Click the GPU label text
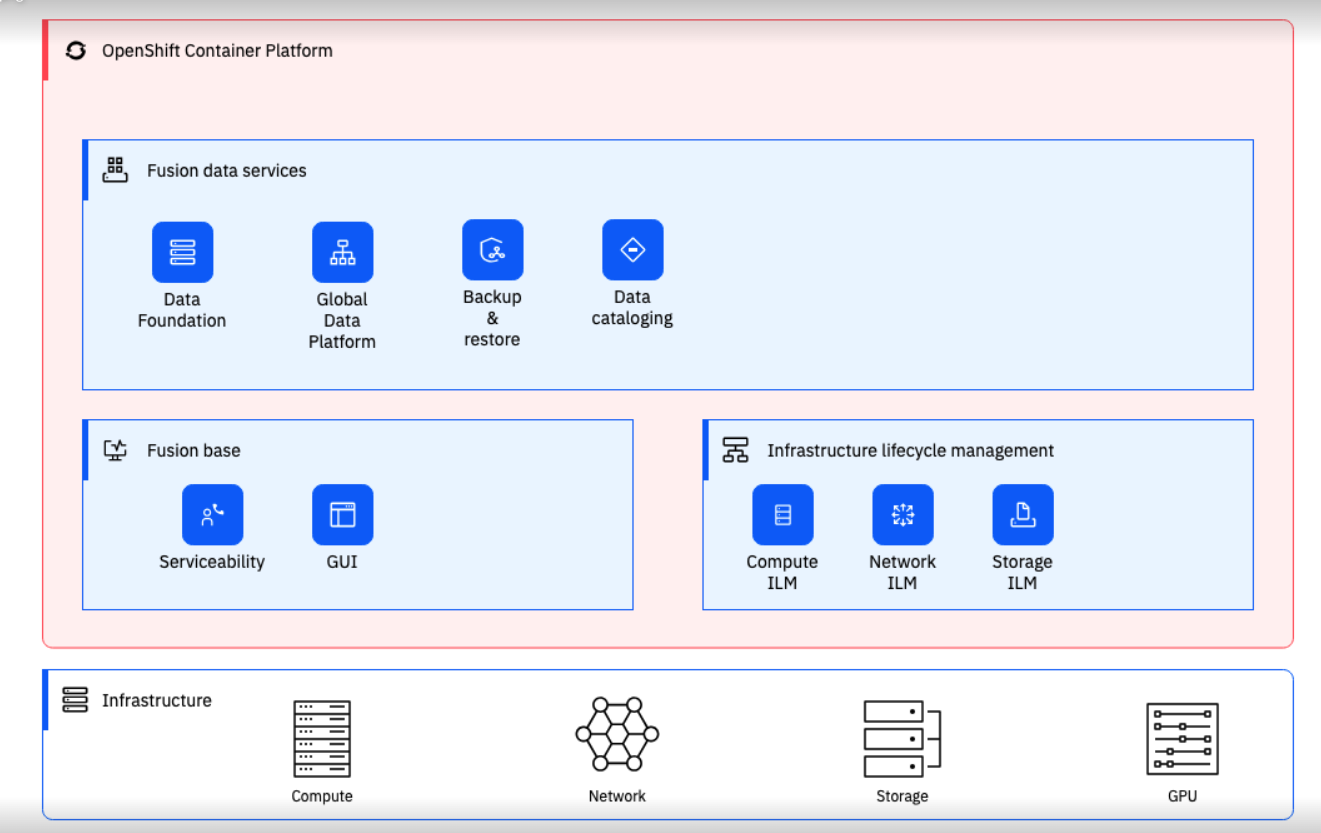This screenshot has width=1321, height=833. (1182, 797)
